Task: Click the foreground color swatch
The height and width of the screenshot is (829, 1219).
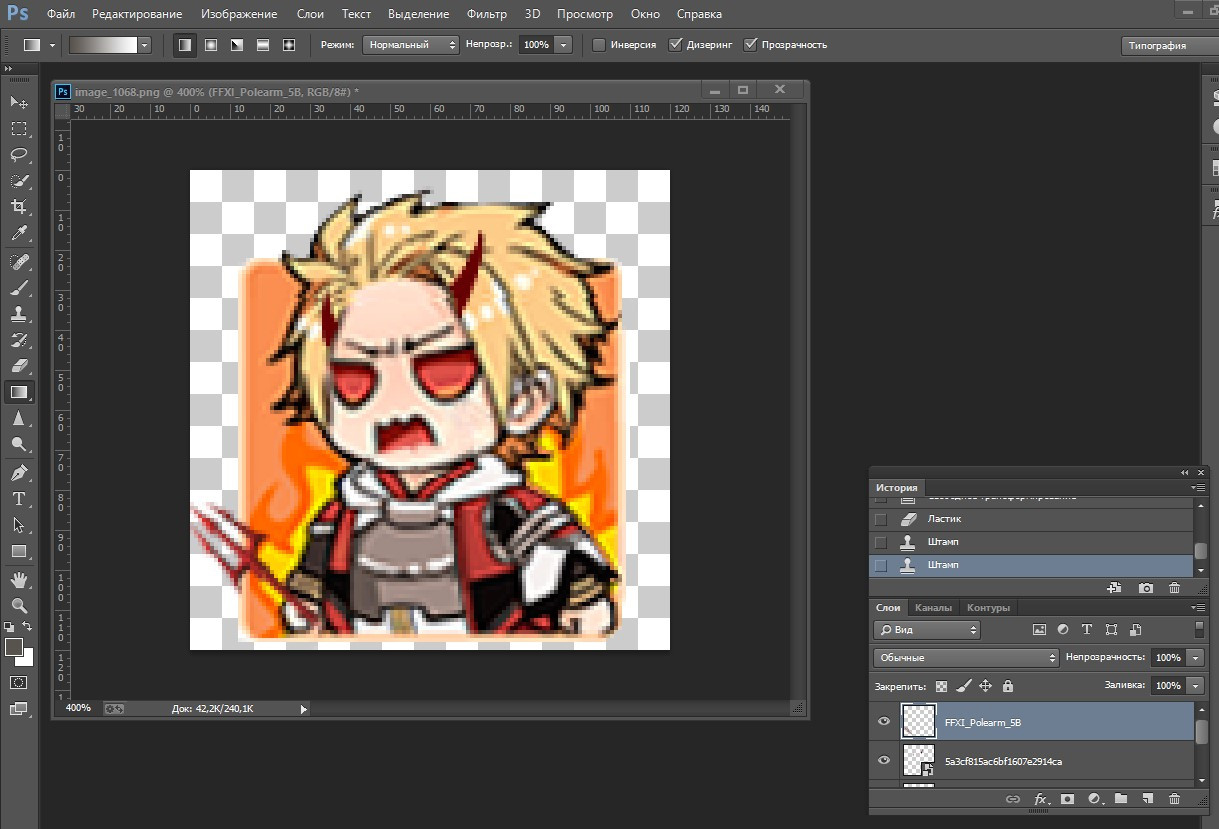Action: [14, 647]
